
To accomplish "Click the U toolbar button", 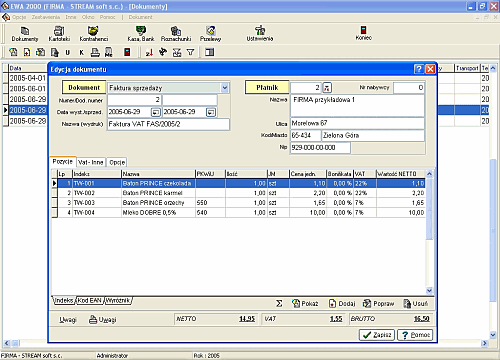I will pyautogui.click(x=68, y=52).
